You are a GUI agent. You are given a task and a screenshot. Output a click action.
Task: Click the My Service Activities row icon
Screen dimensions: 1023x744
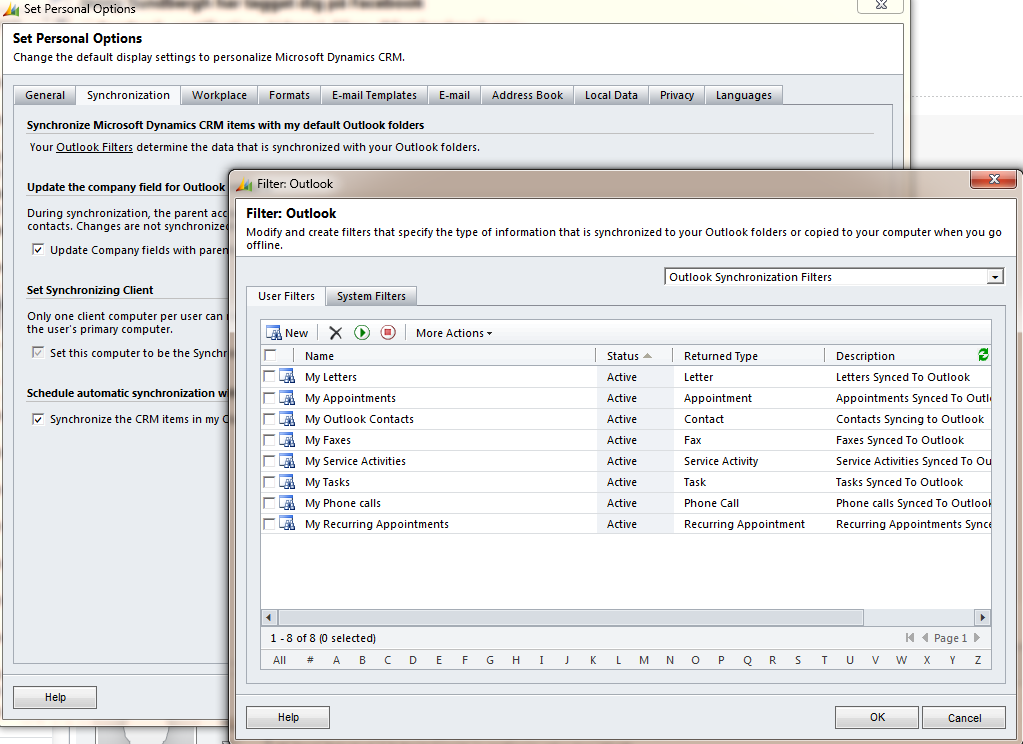click(x=287, y=460)
